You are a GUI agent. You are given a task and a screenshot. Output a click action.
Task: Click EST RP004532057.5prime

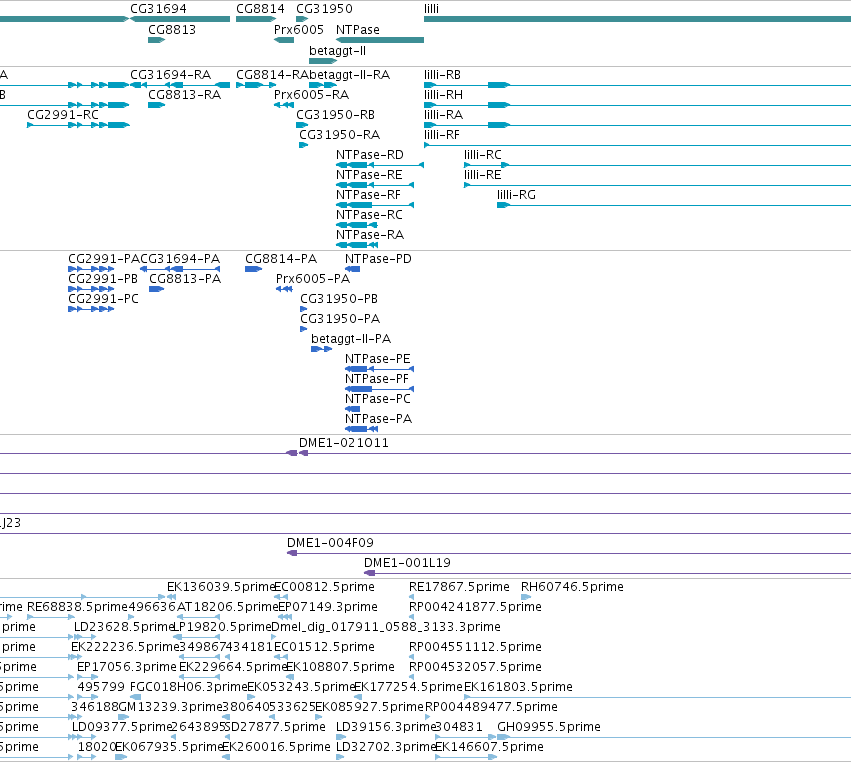pos(475,668)
